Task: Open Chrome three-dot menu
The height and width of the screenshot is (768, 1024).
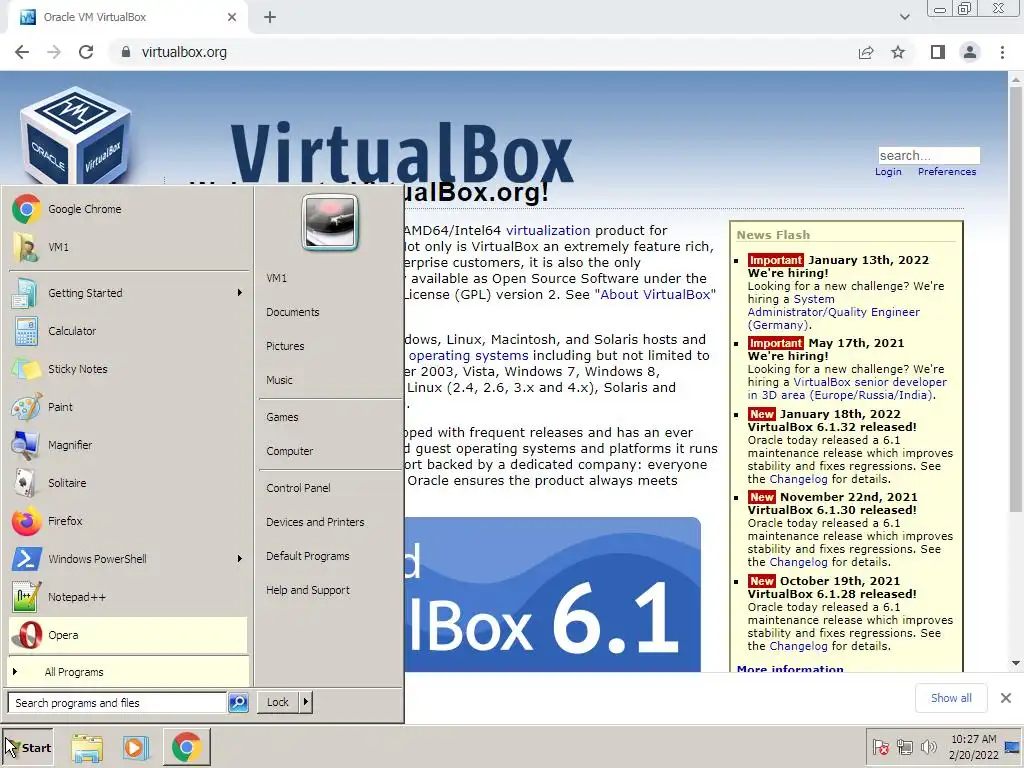Action: coord(1002,52)
